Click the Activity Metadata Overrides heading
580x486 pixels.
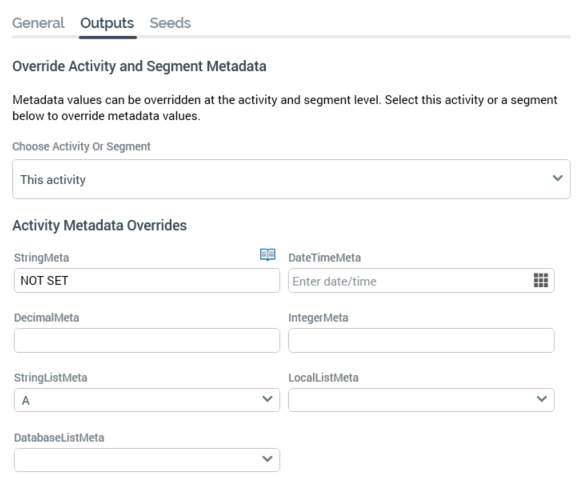coord(100,225)
